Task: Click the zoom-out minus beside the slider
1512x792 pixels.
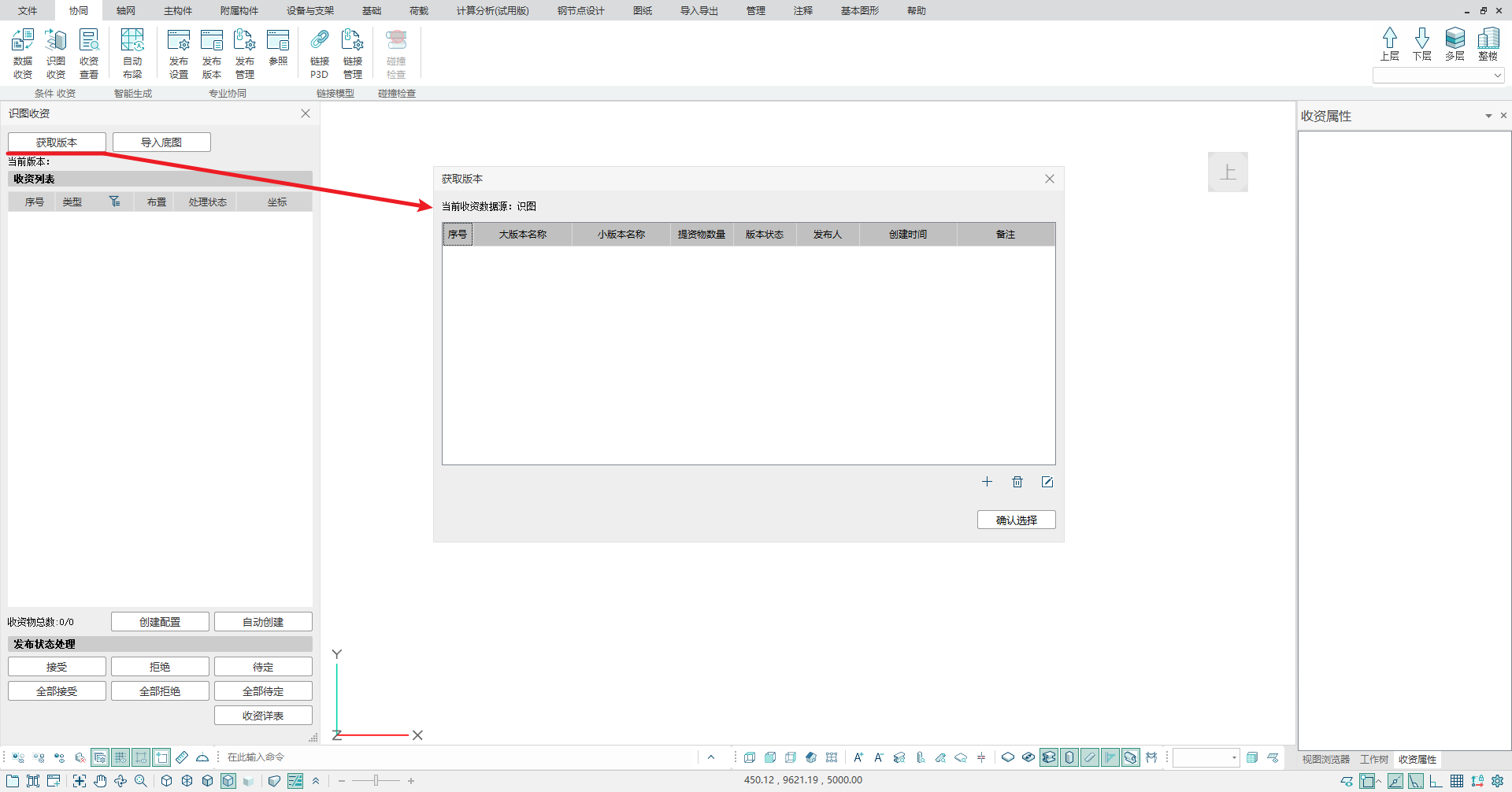Action: [342, 781]
